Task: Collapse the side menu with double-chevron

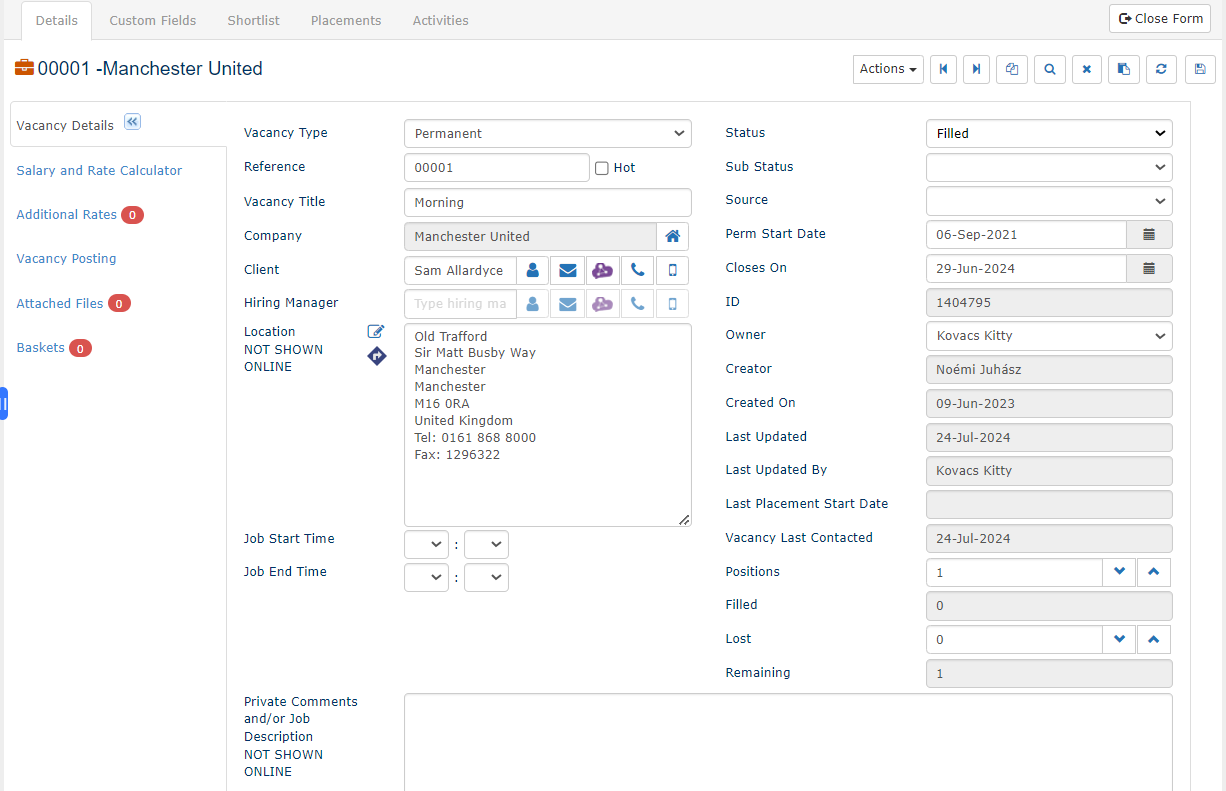Action: (x=132, y=122)
